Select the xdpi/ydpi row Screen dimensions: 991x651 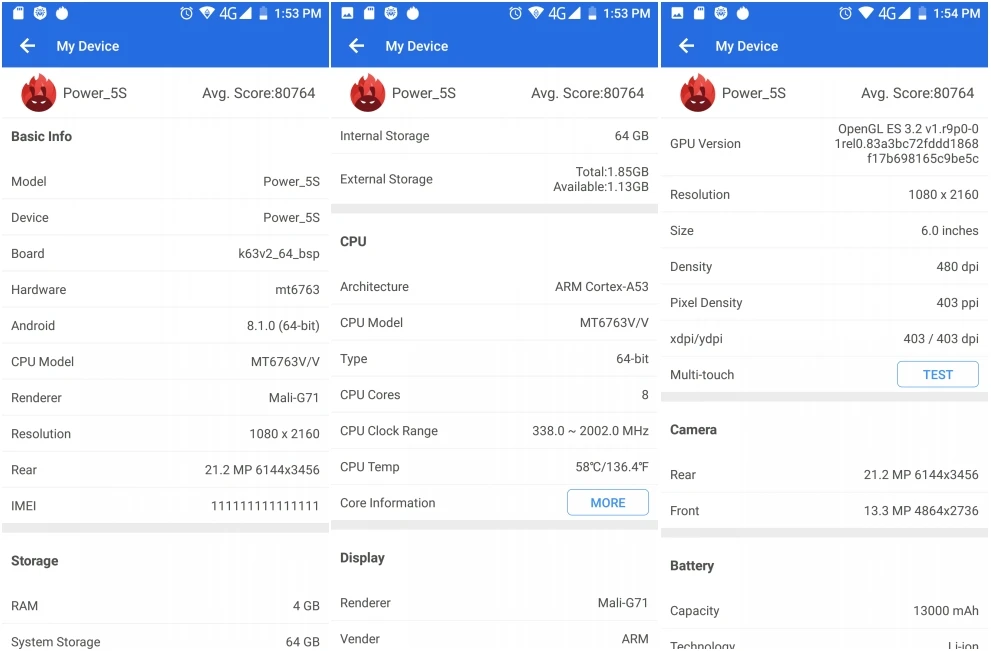pyautogui.click(x=824, y=339)
